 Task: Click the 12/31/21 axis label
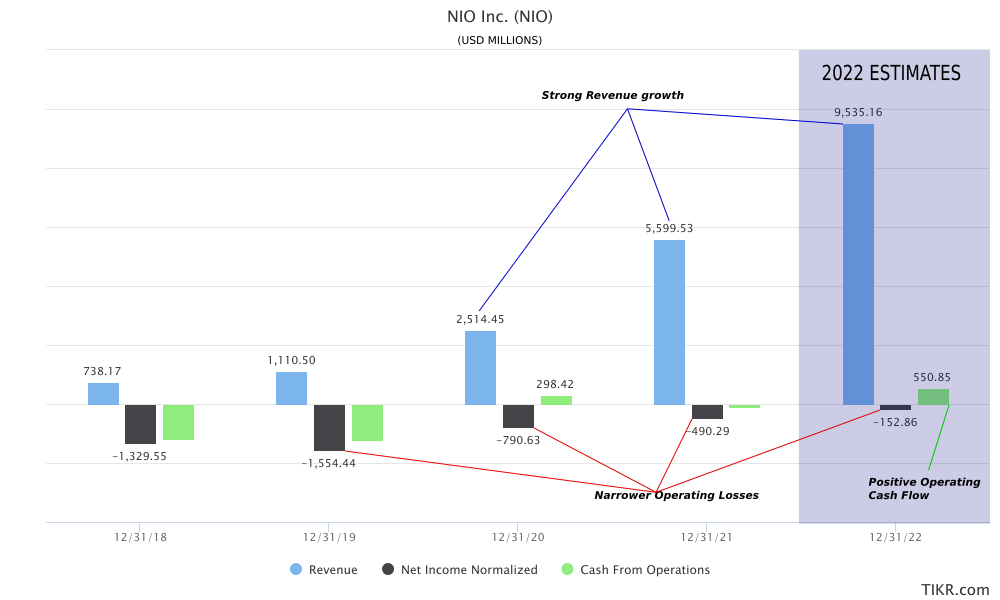[x=707, y=538]
